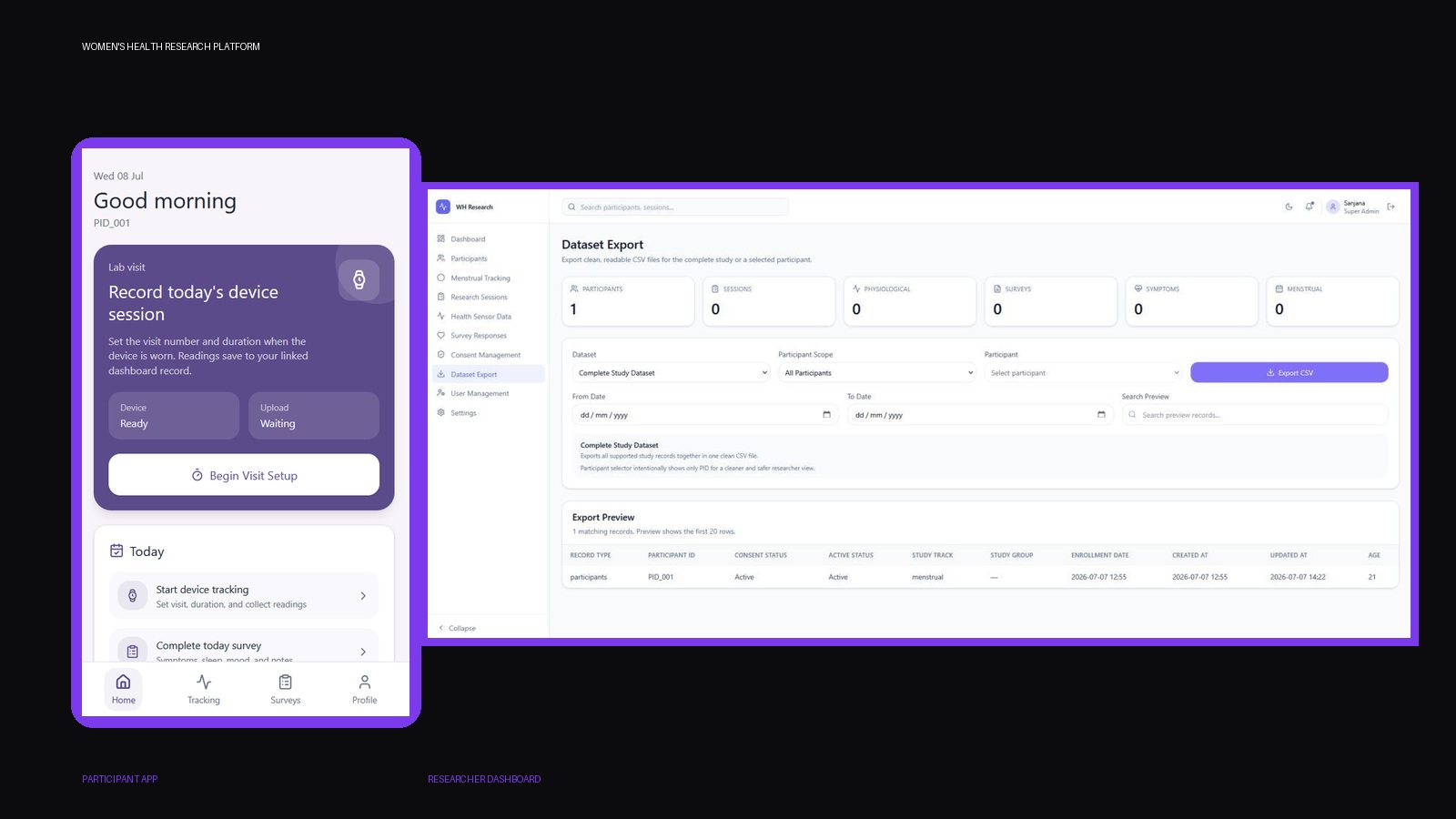1456x819 pixels.
Task: Click the PHYSIOLOGICAL stat card
Action: pos(910,301)
